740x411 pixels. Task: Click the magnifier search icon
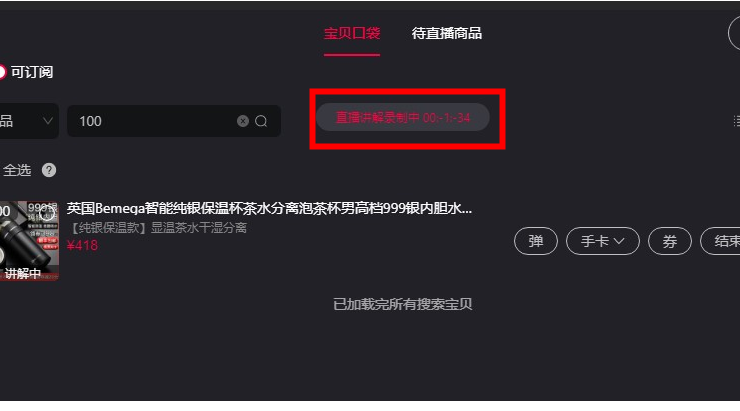pyautogui.click(x=261, y=121)
